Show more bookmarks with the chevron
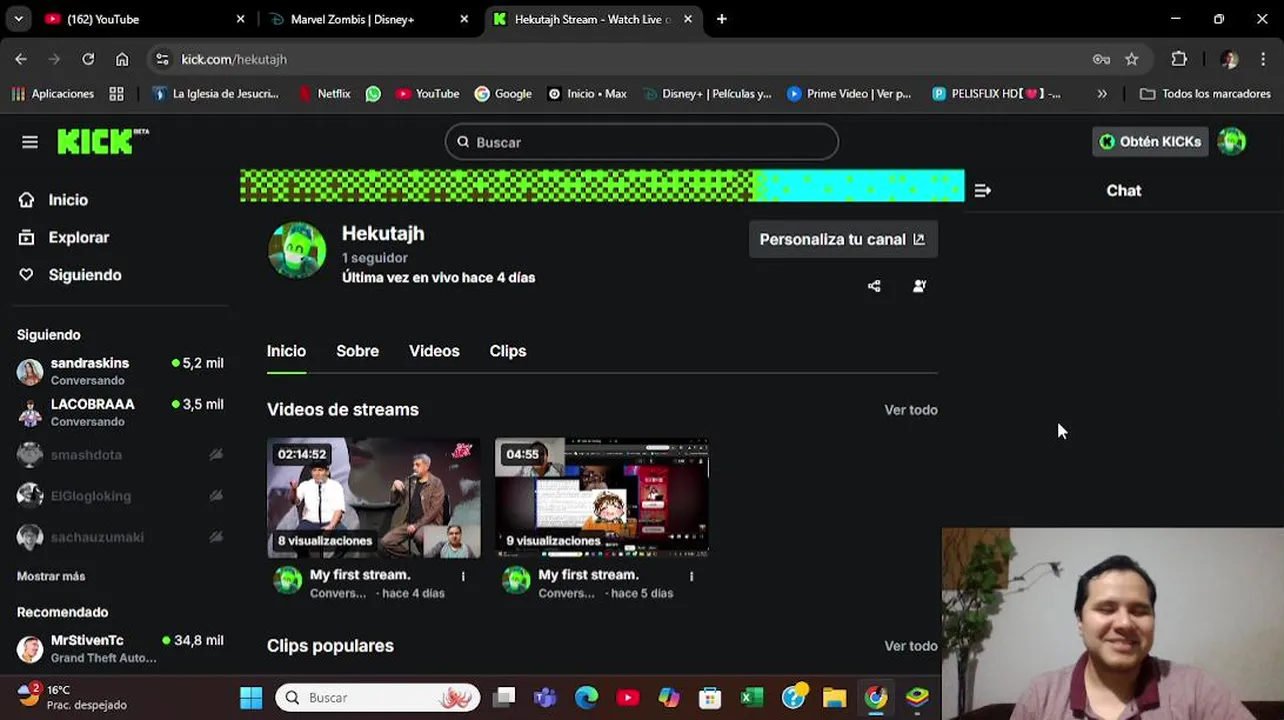1284x720 pixels. [x=1102, y=94]
